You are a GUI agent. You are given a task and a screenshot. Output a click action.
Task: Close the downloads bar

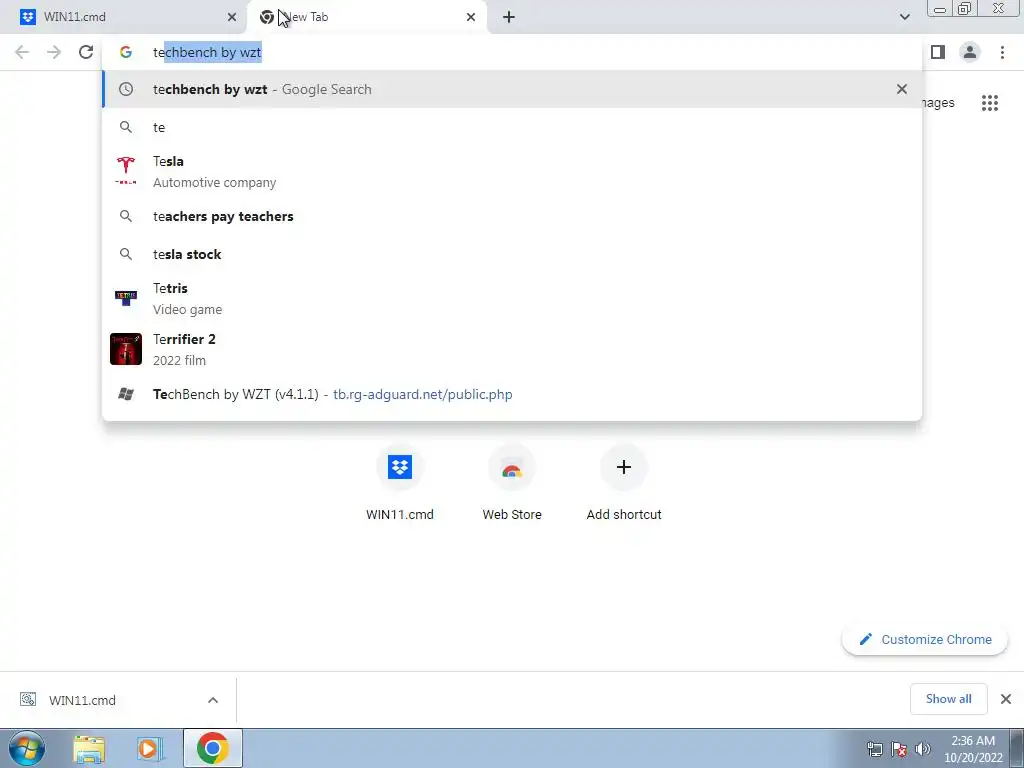point(1006,699)
